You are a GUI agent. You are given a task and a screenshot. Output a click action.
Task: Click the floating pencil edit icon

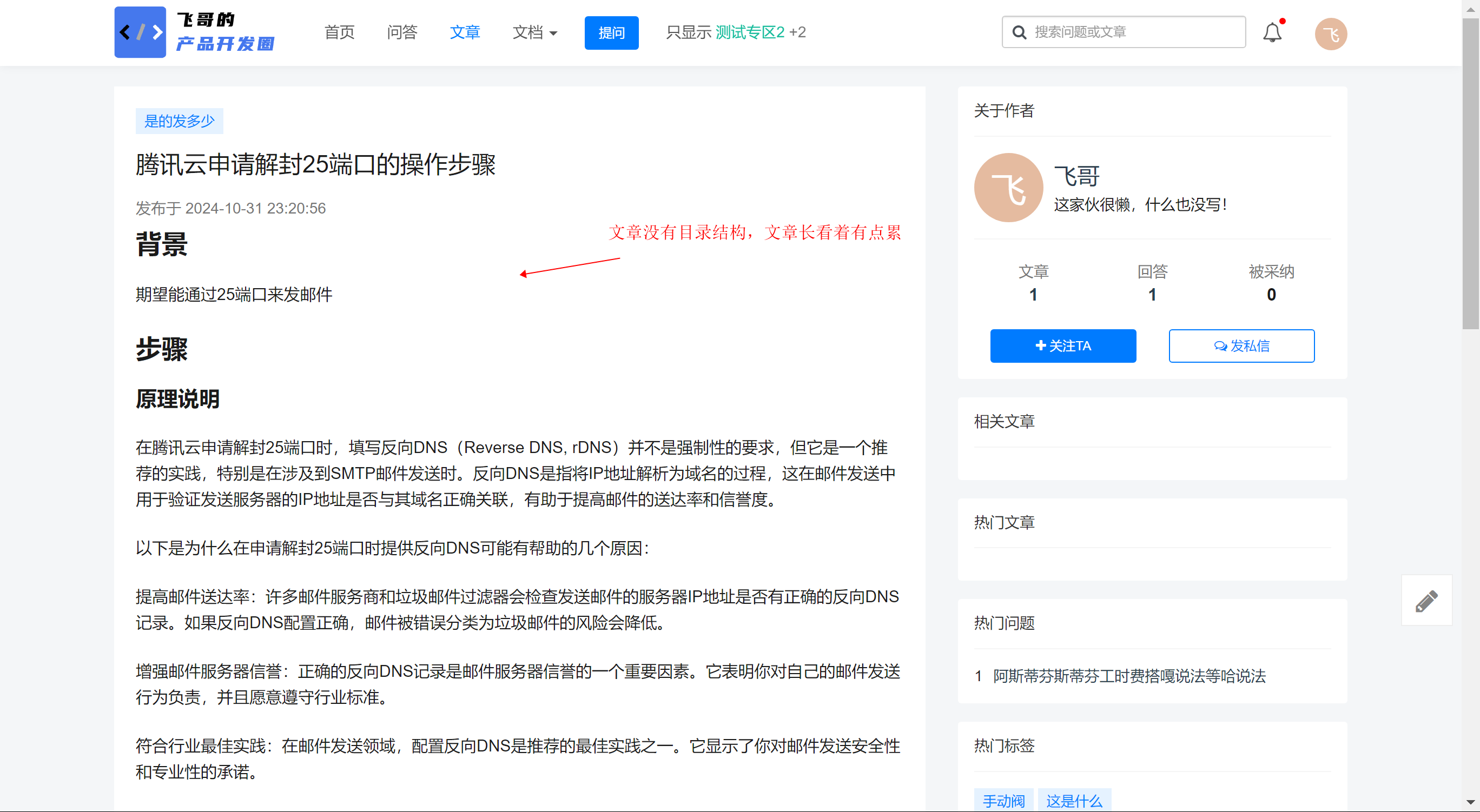click(x=1426, y=601)
